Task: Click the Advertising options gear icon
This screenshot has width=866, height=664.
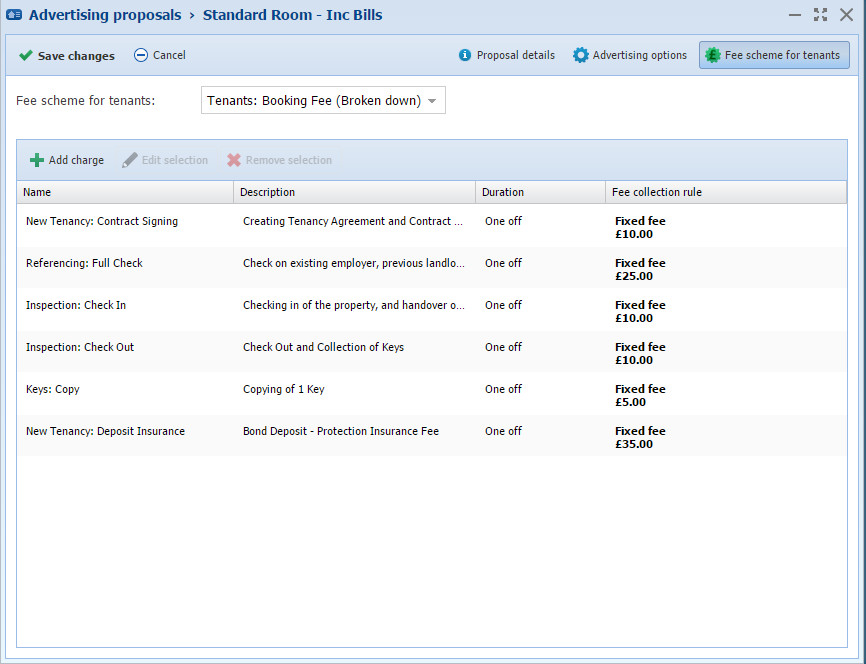Action: pos(580,56)
